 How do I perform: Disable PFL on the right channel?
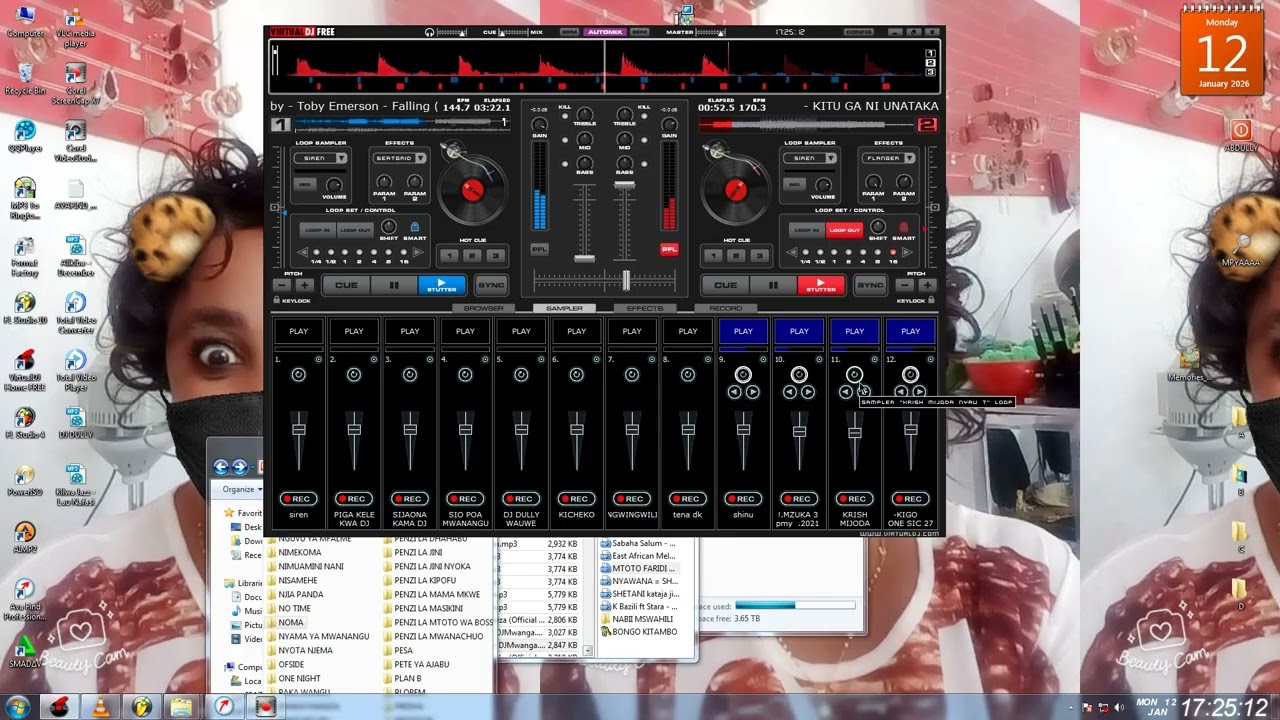click(x=669, y=249)
